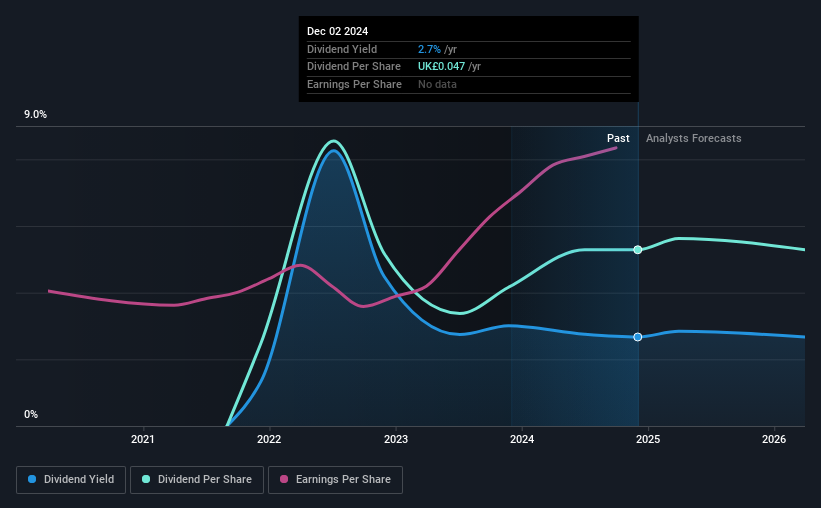The image size is (821, 508).
Task: Click the pink Earnings Per Share legend dot
Action: point(284,479)
